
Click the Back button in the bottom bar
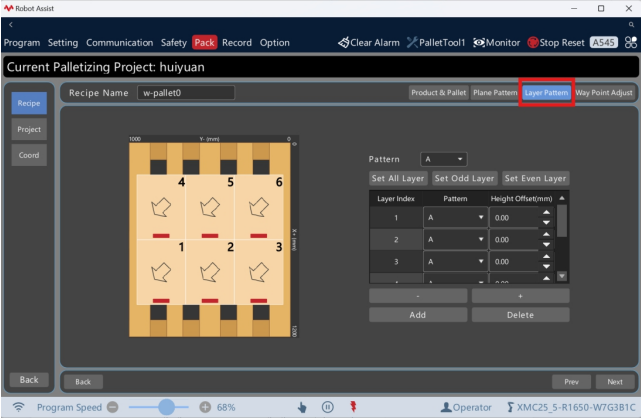click(x=83, y=382)
